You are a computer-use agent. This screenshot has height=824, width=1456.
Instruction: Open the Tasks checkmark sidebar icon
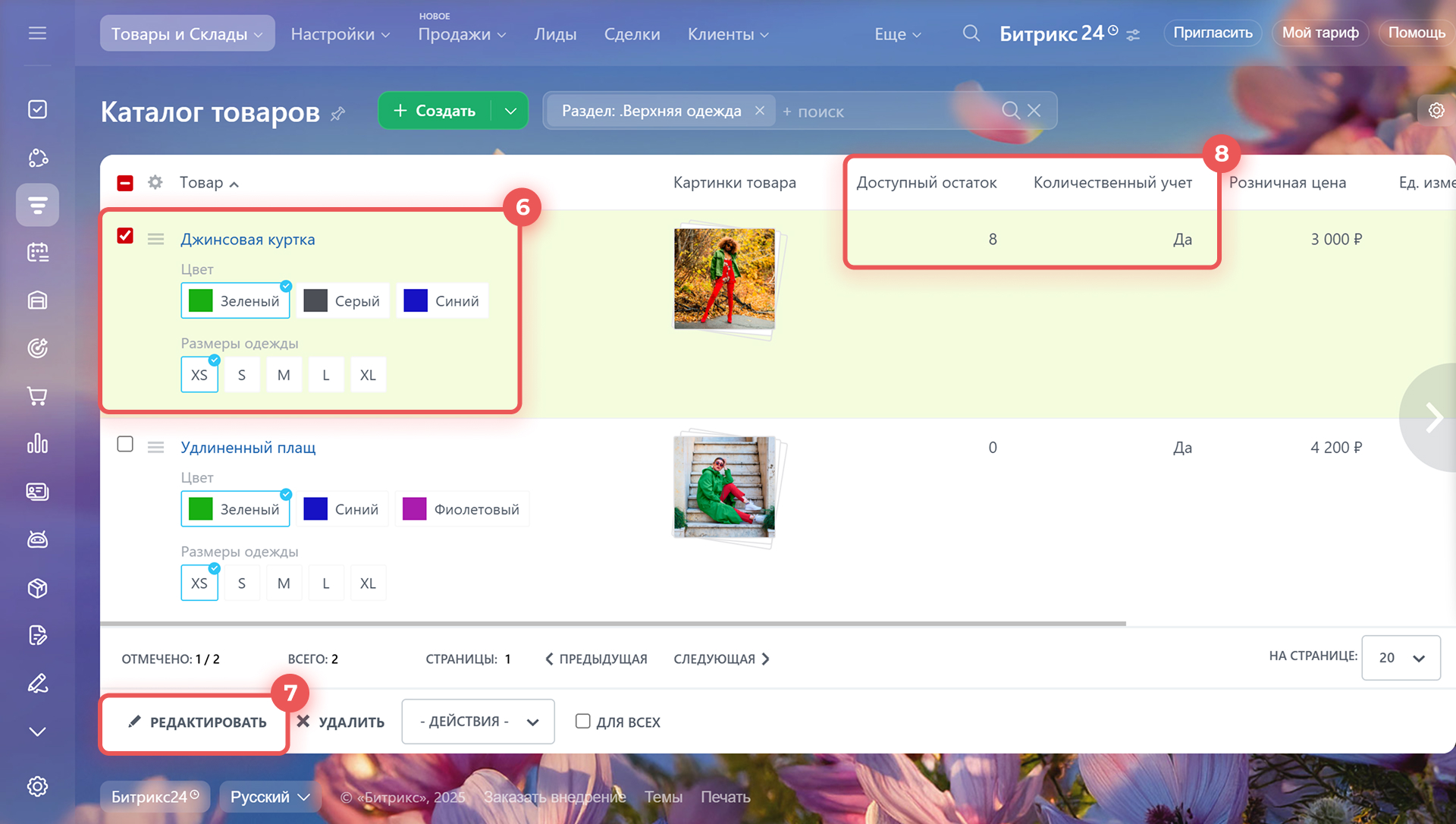(37, 109)
